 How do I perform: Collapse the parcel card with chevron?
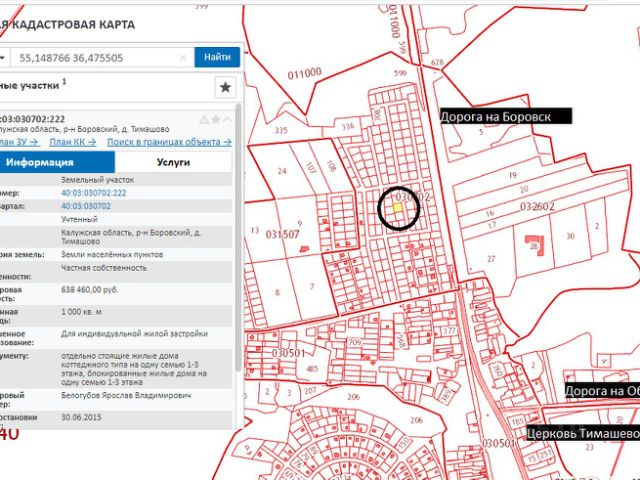[227, 119]
